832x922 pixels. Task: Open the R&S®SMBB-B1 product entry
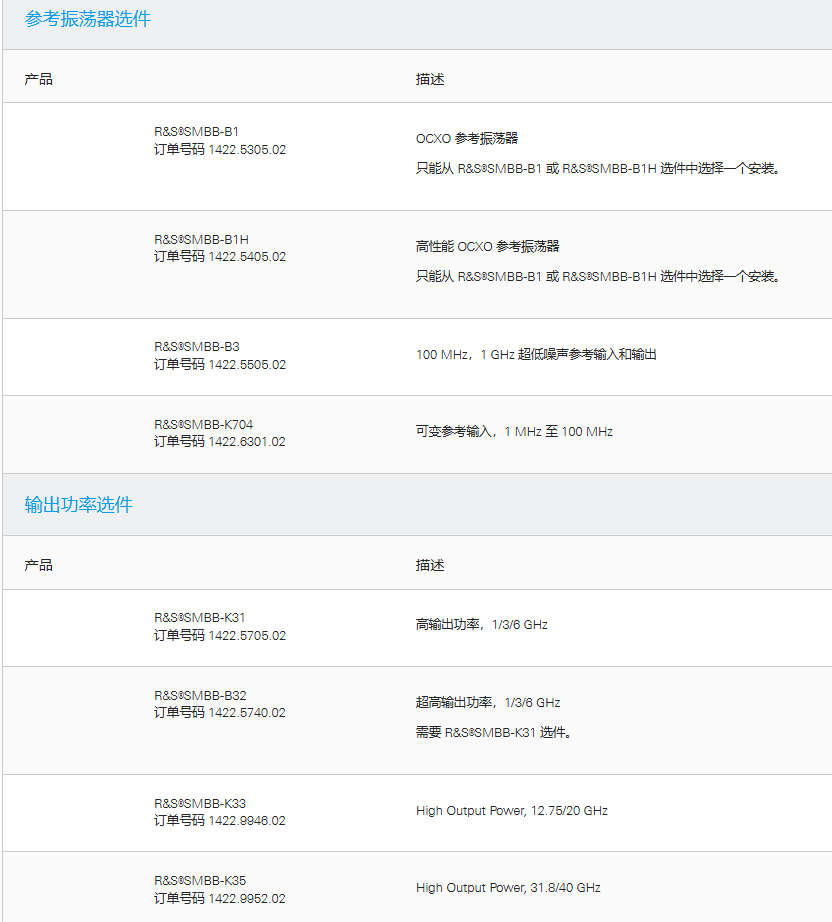(x=196, y=131)
